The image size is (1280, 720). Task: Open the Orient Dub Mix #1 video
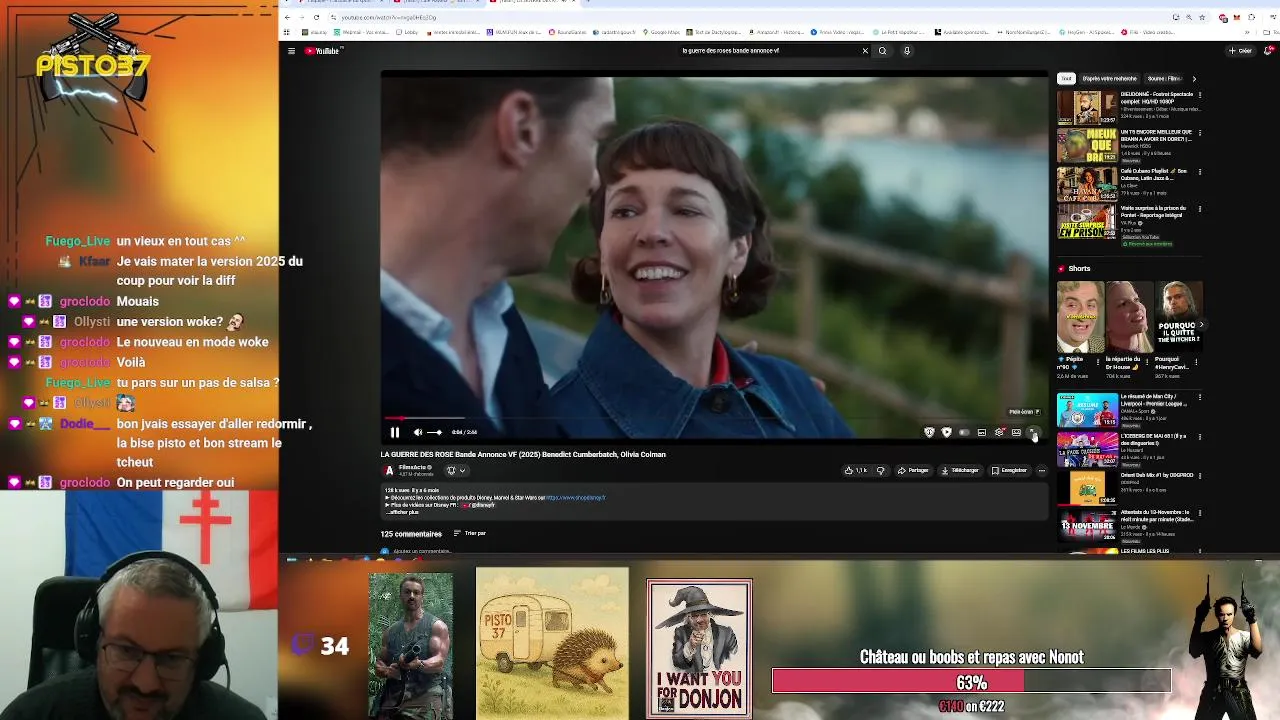[1087, 488]
